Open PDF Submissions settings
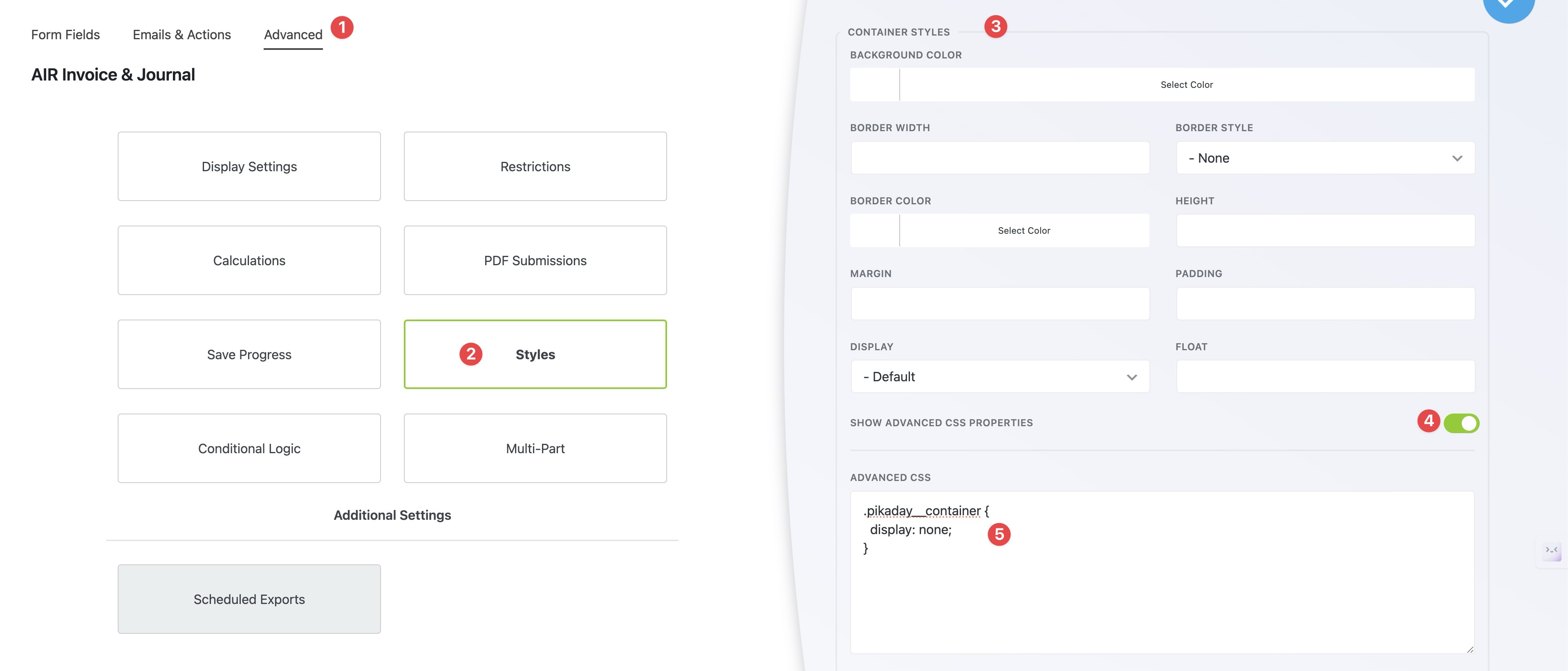The height and width of the screenshot is (671, 1568). (535, 260)
